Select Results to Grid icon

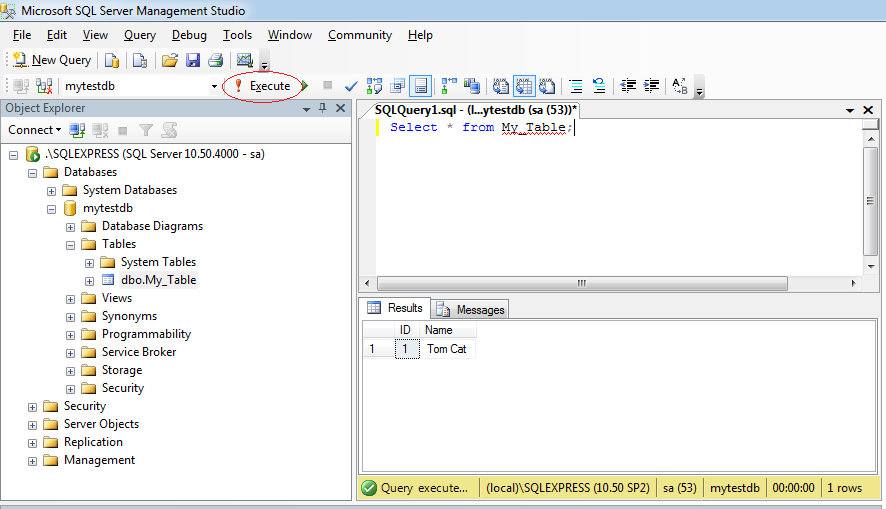click(x=524, y=86)
